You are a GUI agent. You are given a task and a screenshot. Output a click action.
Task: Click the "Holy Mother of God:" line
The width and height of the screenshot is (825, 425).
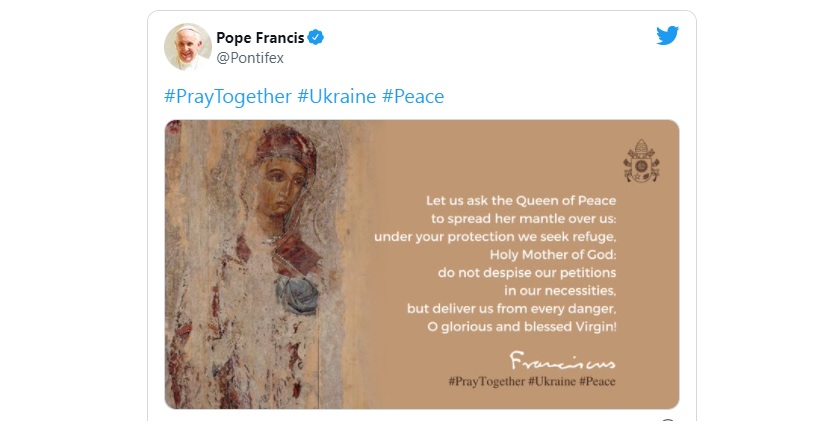click(x=553, y=254)
